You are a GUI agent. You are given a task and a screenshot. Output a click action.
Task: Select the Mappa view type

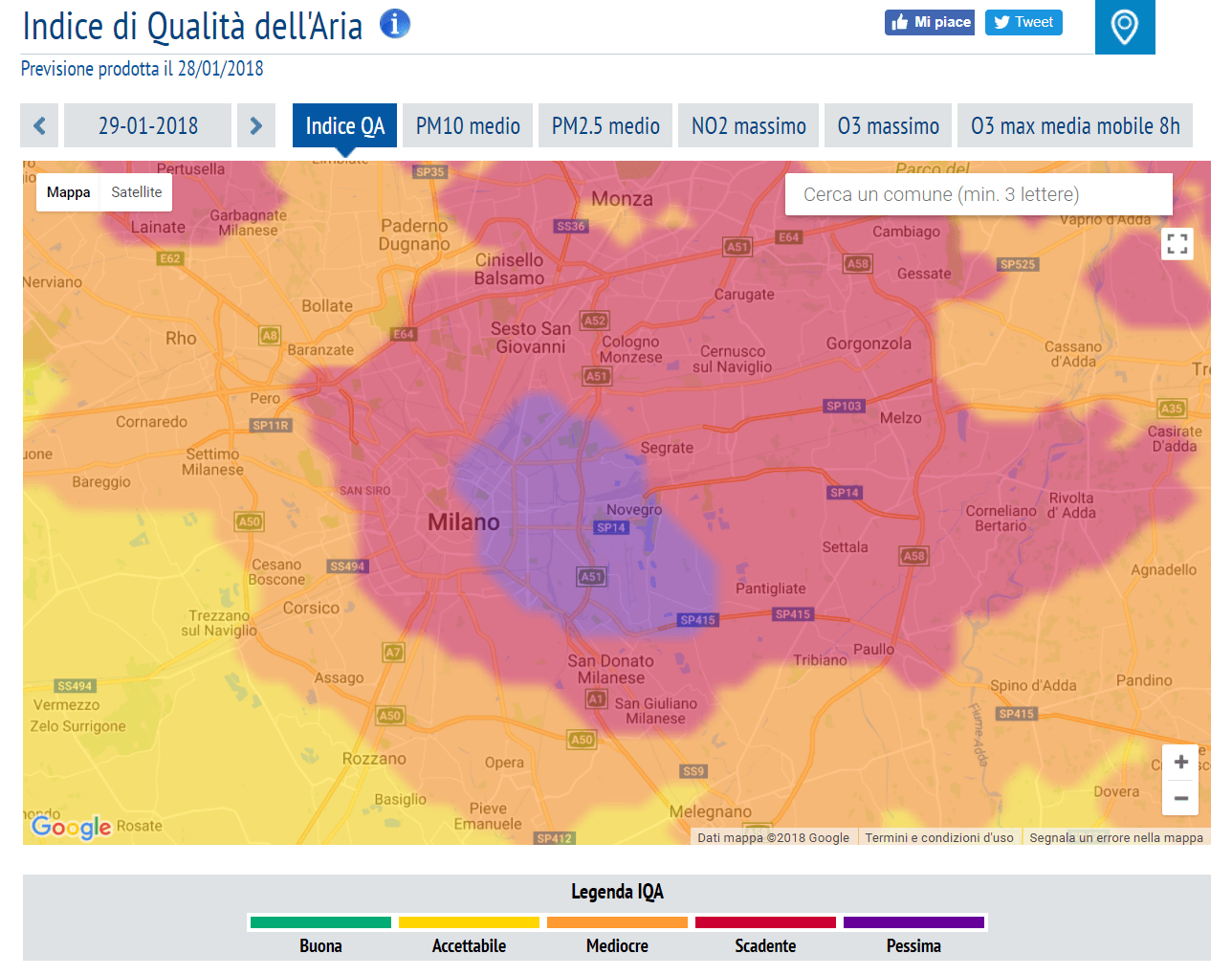(x=68, y=192)
